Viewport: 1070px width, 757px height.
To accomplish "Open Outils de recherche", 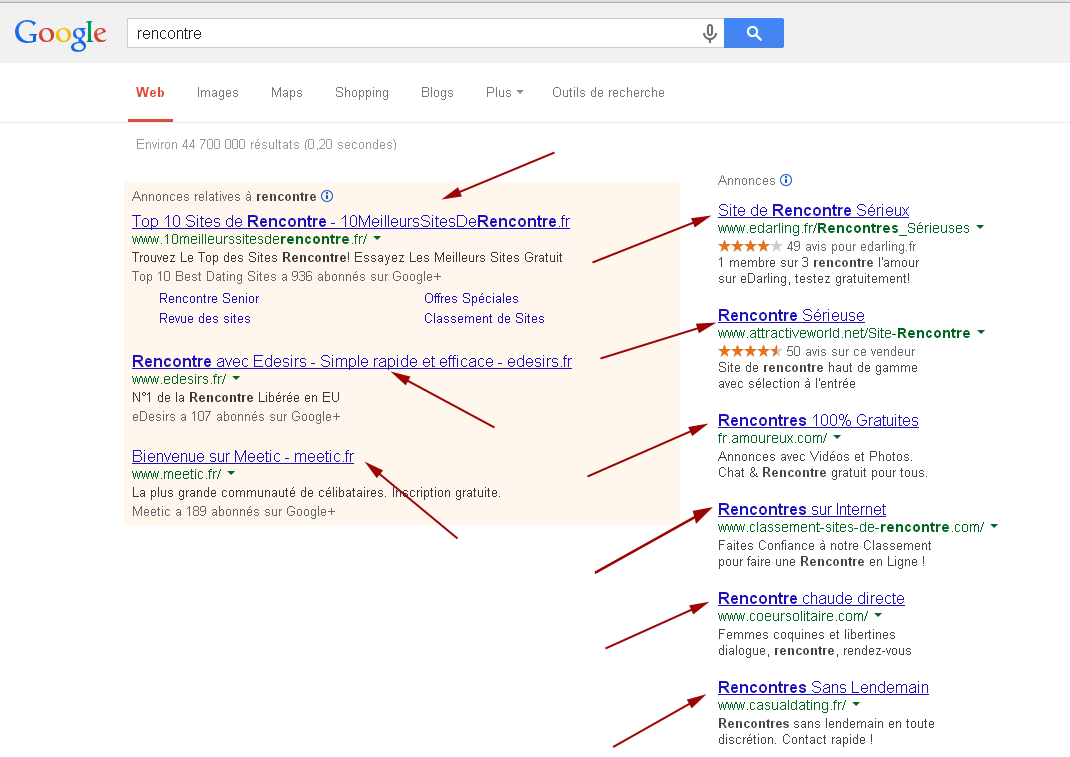I will pos(608,92).
